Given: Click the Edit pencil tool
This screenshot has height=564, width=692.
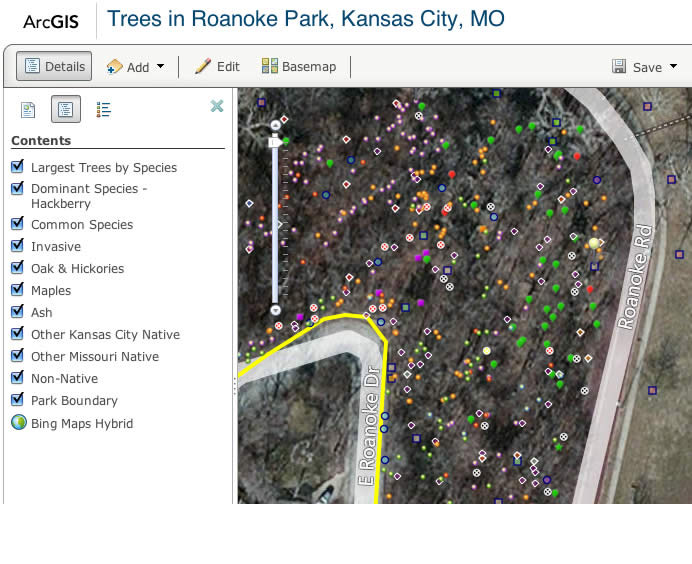Looking at the screenshot, I should coord(217,67).
